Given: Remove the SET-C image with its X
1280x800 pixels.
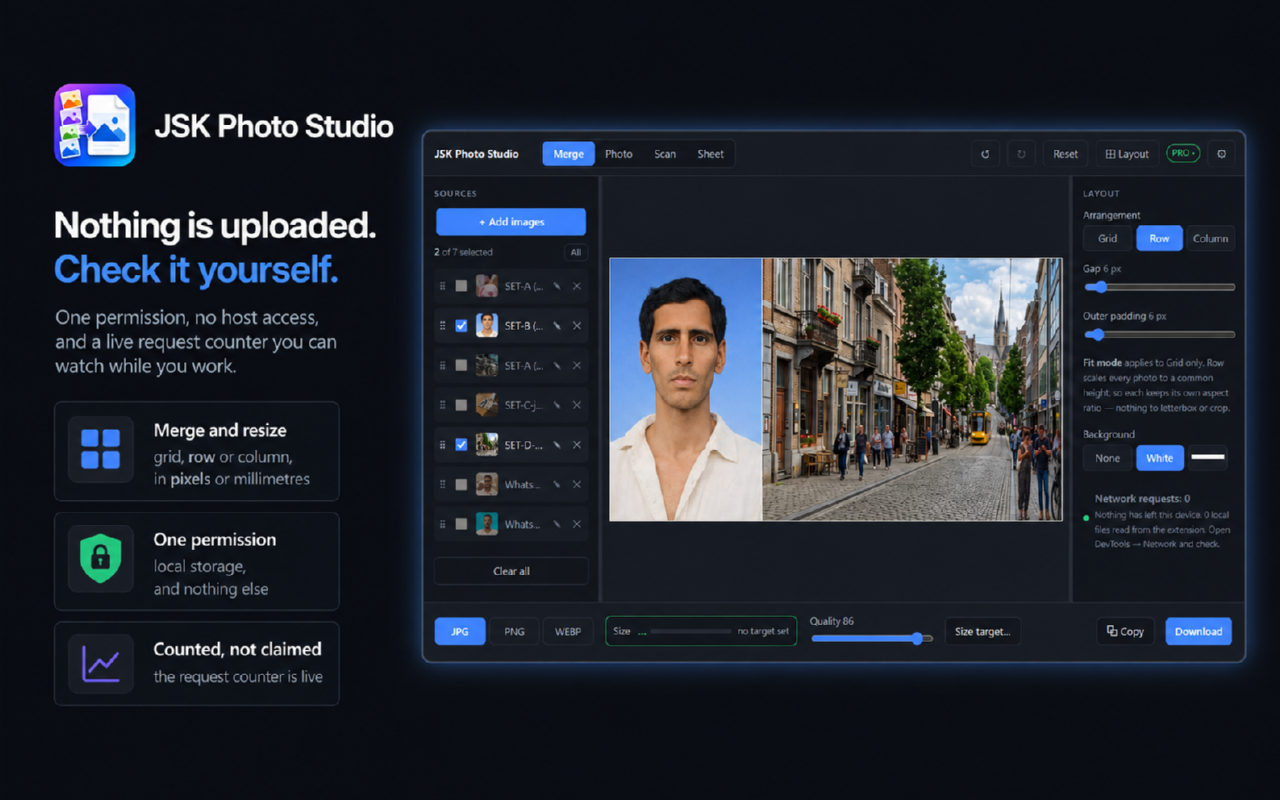Looking at the screenshot, I should point(577,405).
